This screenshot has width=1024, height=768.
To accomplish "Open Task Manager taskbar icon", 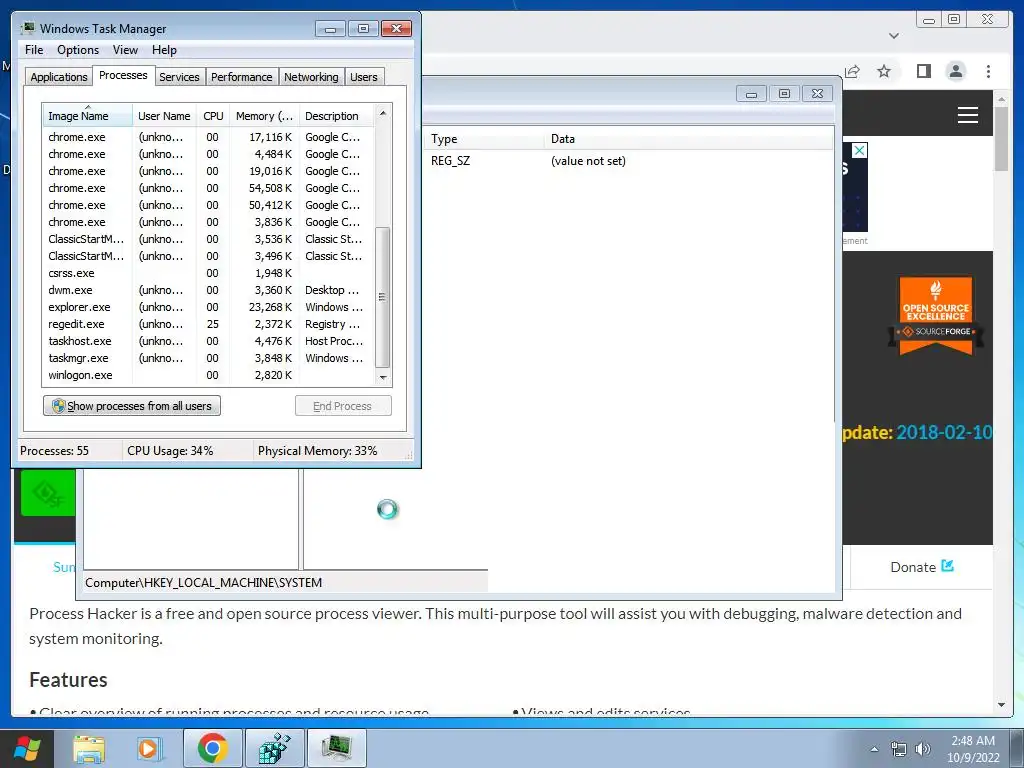I will [x=336, y=748].
